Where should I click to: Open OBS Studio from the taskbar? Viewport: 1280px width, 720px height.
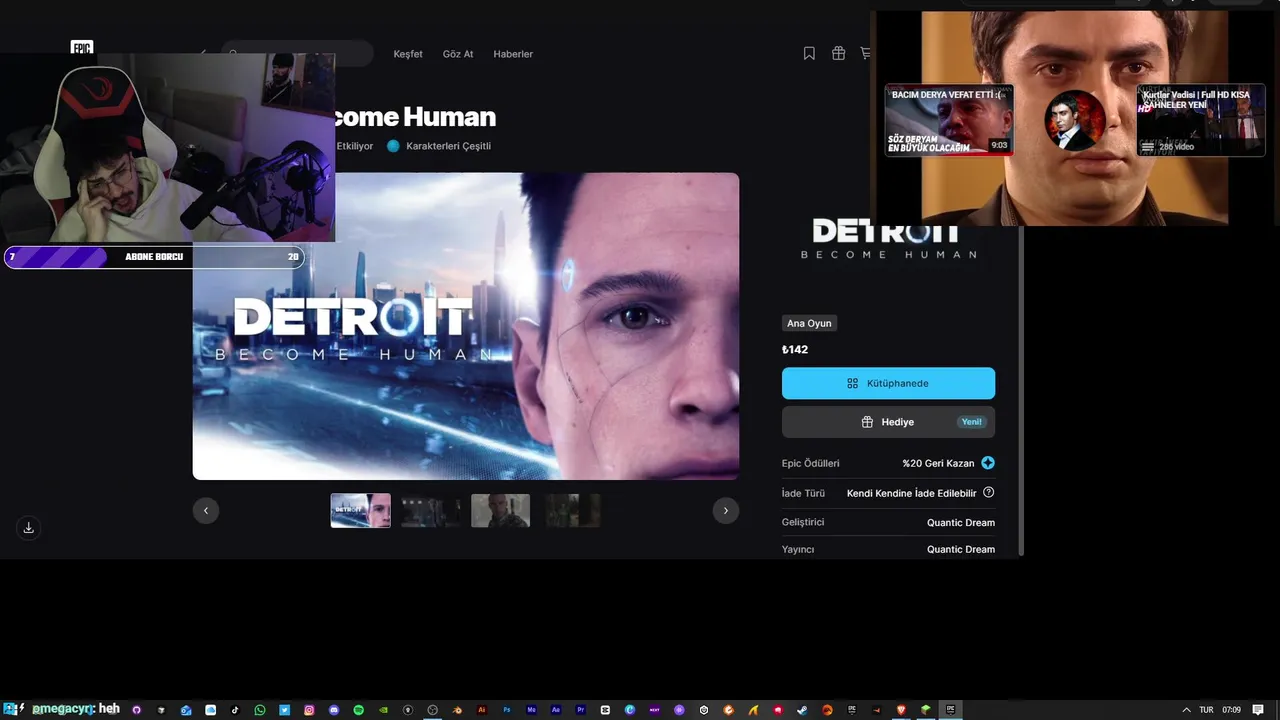pyautogui.click(x=432, y=710)
